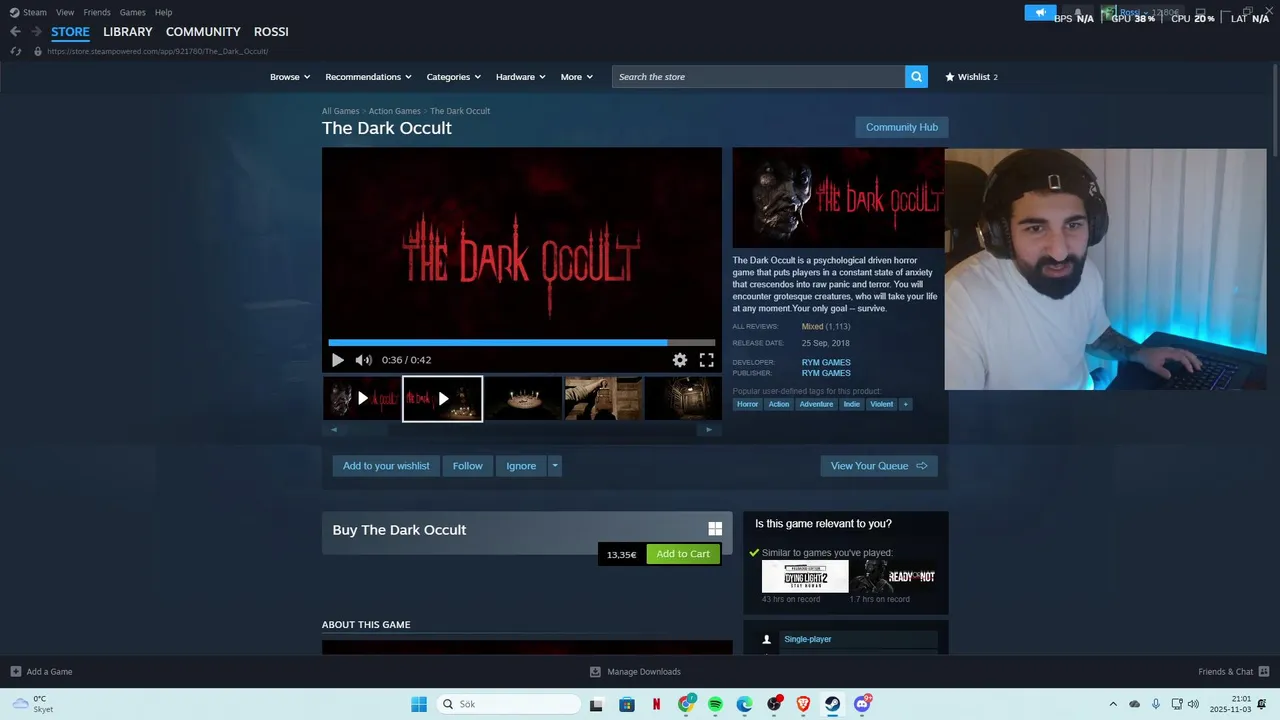Open Friends & Chat icon
The width and height of the screenshot is (1280, 720).
click(1264, 671)
